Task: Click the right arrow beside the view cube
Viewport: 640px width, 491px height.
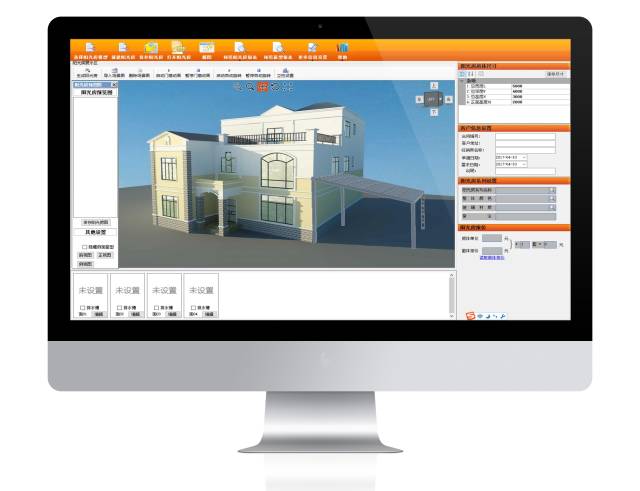Action: pyautogui.click(x=449, y=100)
